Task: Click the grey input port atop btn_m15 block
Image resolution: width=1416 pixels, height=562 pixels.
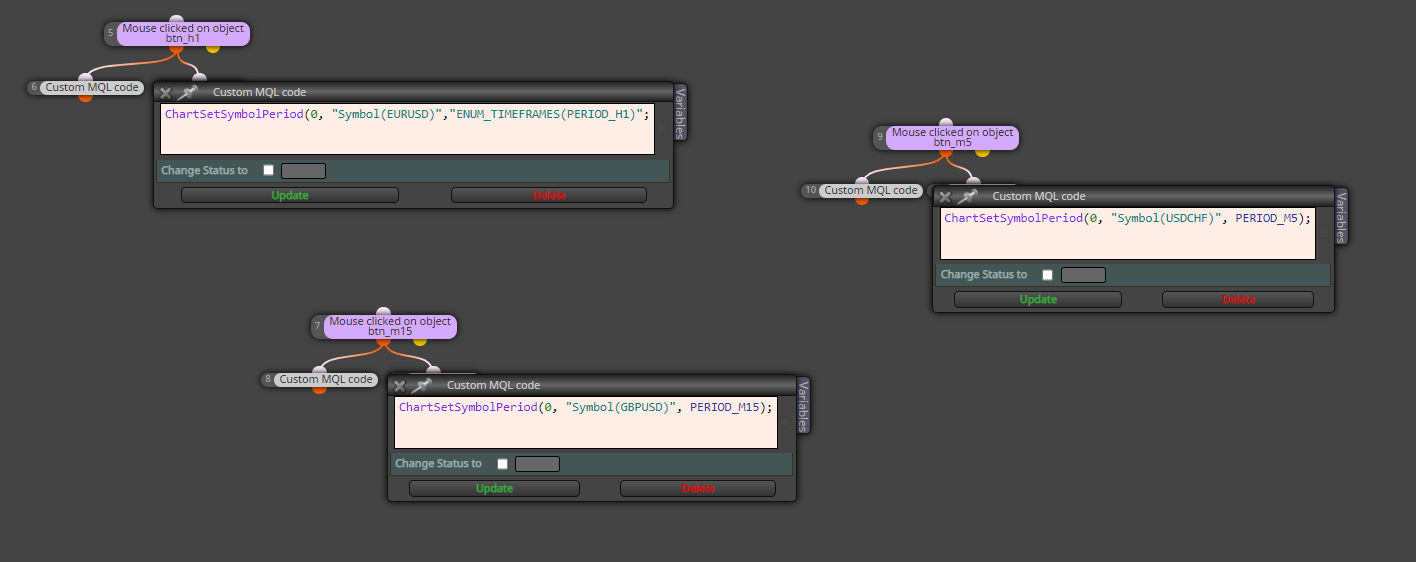Action: point(383,311)
